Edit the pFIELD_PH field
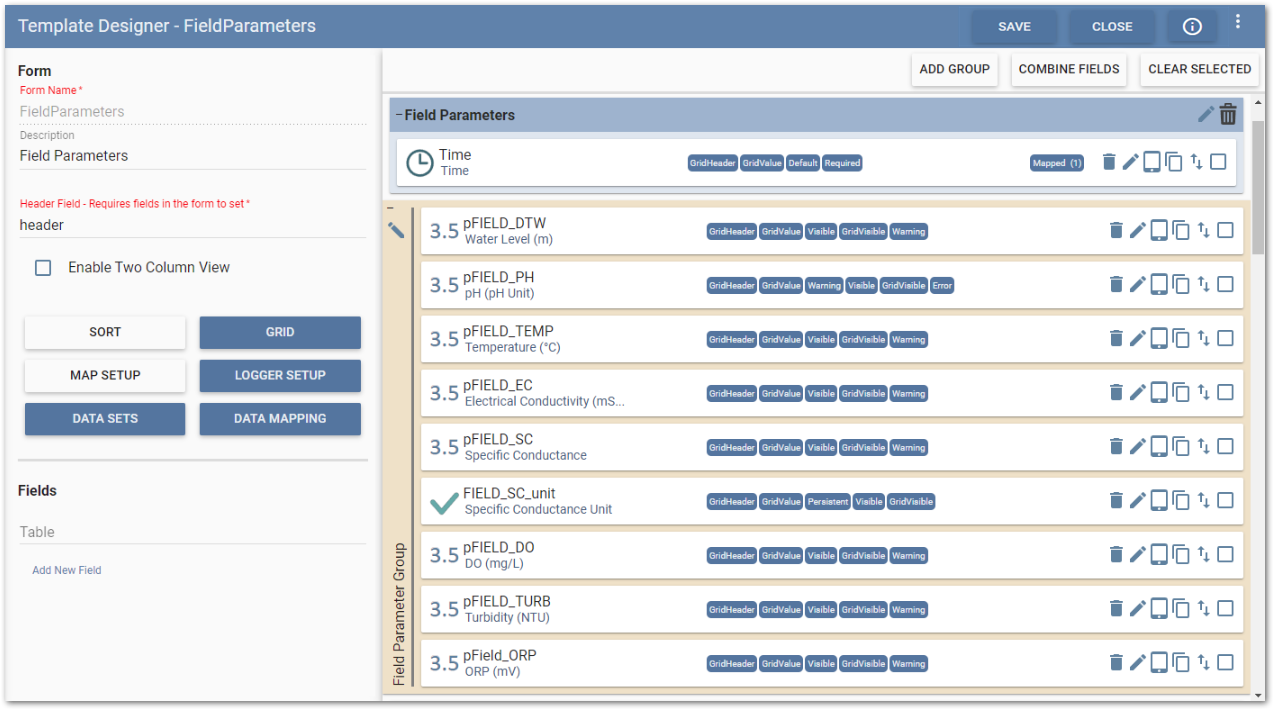The image size is (1274, 710). (1137, 284)
